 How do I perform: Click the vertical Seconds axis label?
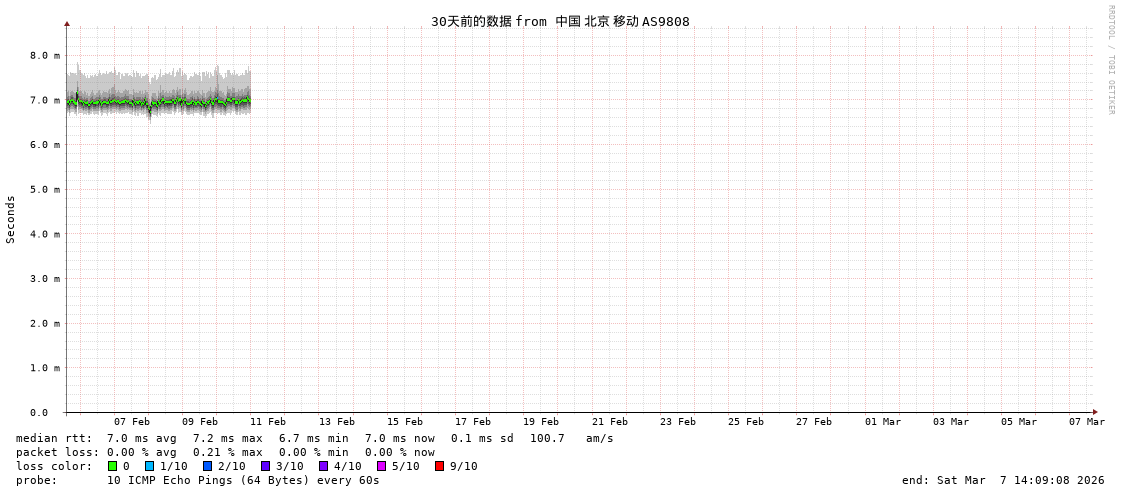pyautogui.click(x=11, y=219)
